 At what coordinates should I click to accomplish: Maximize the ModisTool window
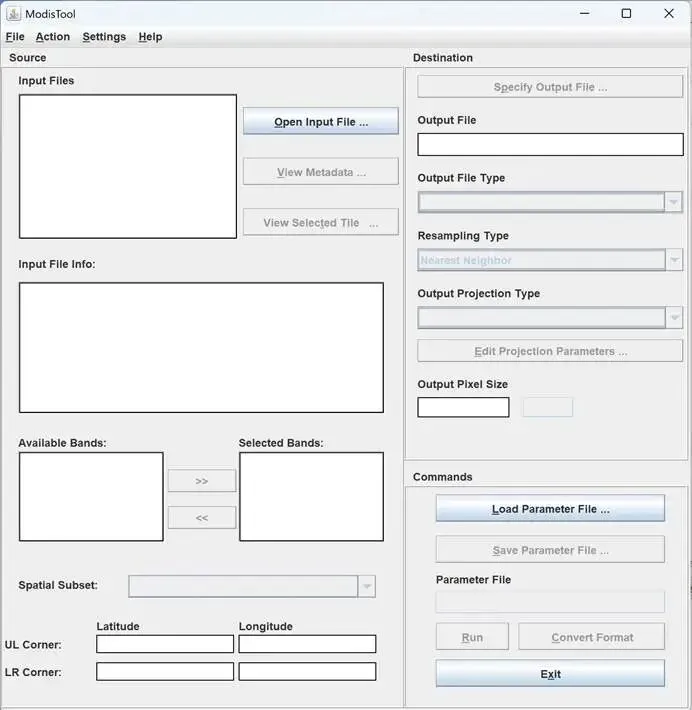(626, 14)
